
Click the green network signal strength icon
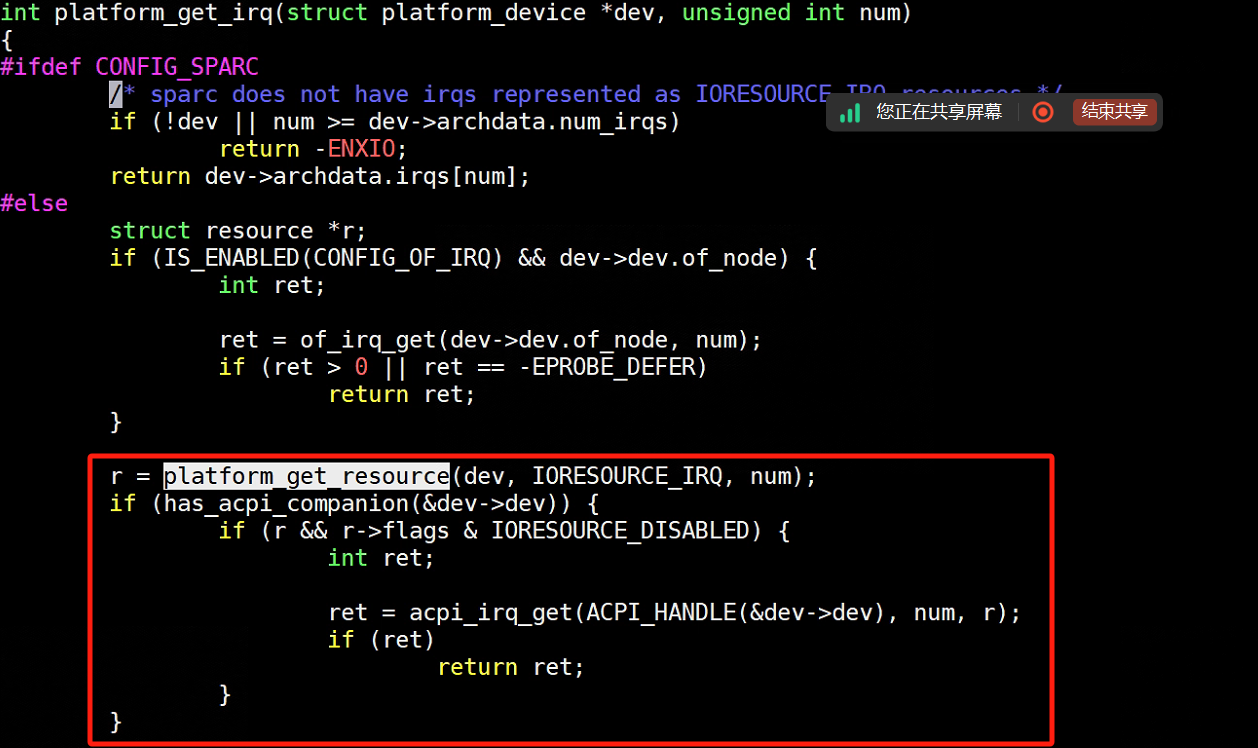[850, 113]
